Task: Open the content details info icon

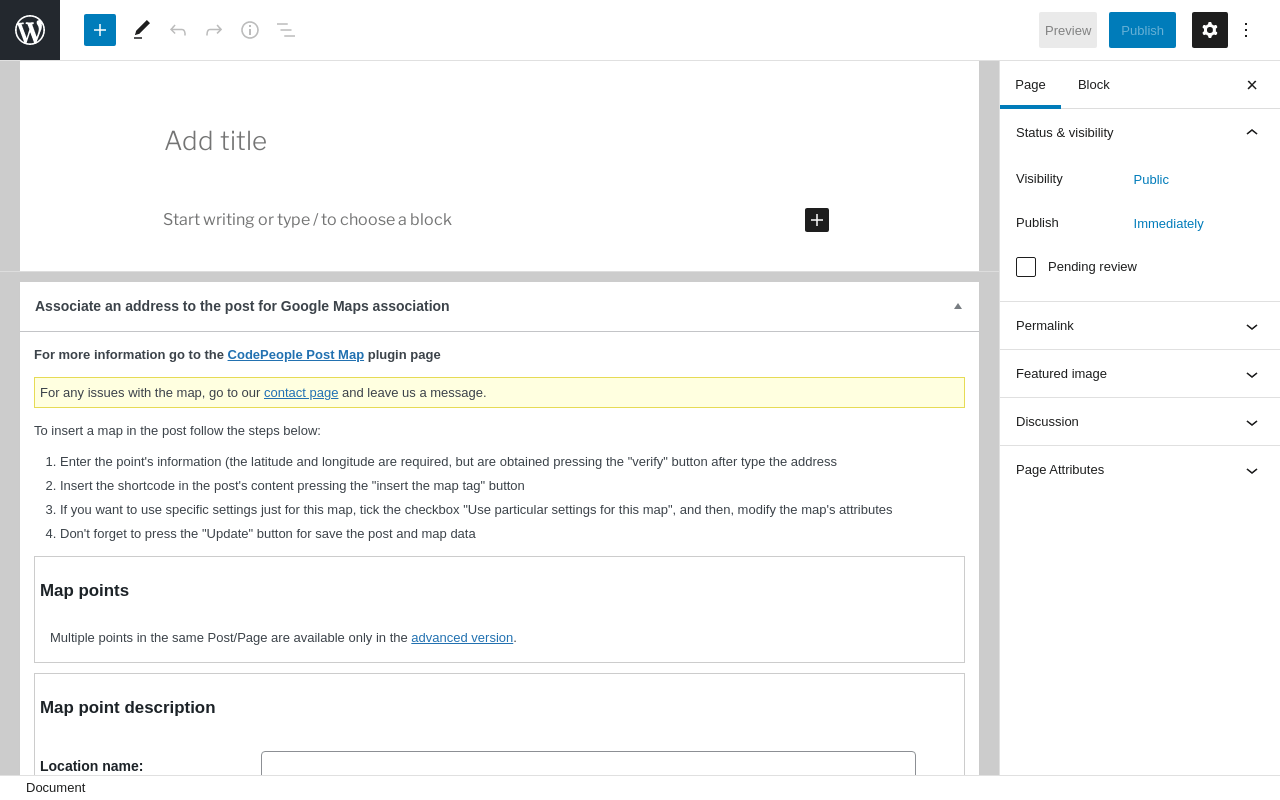Action: (x=250, y=30)
